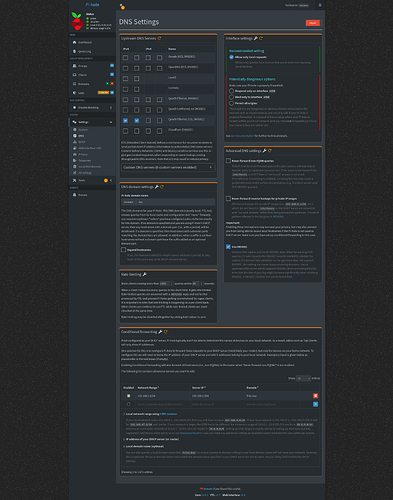Open Web interface / API submenu item
Image resolution: width=393 pixels, height=500 pixels.
[x=92, y=148]
